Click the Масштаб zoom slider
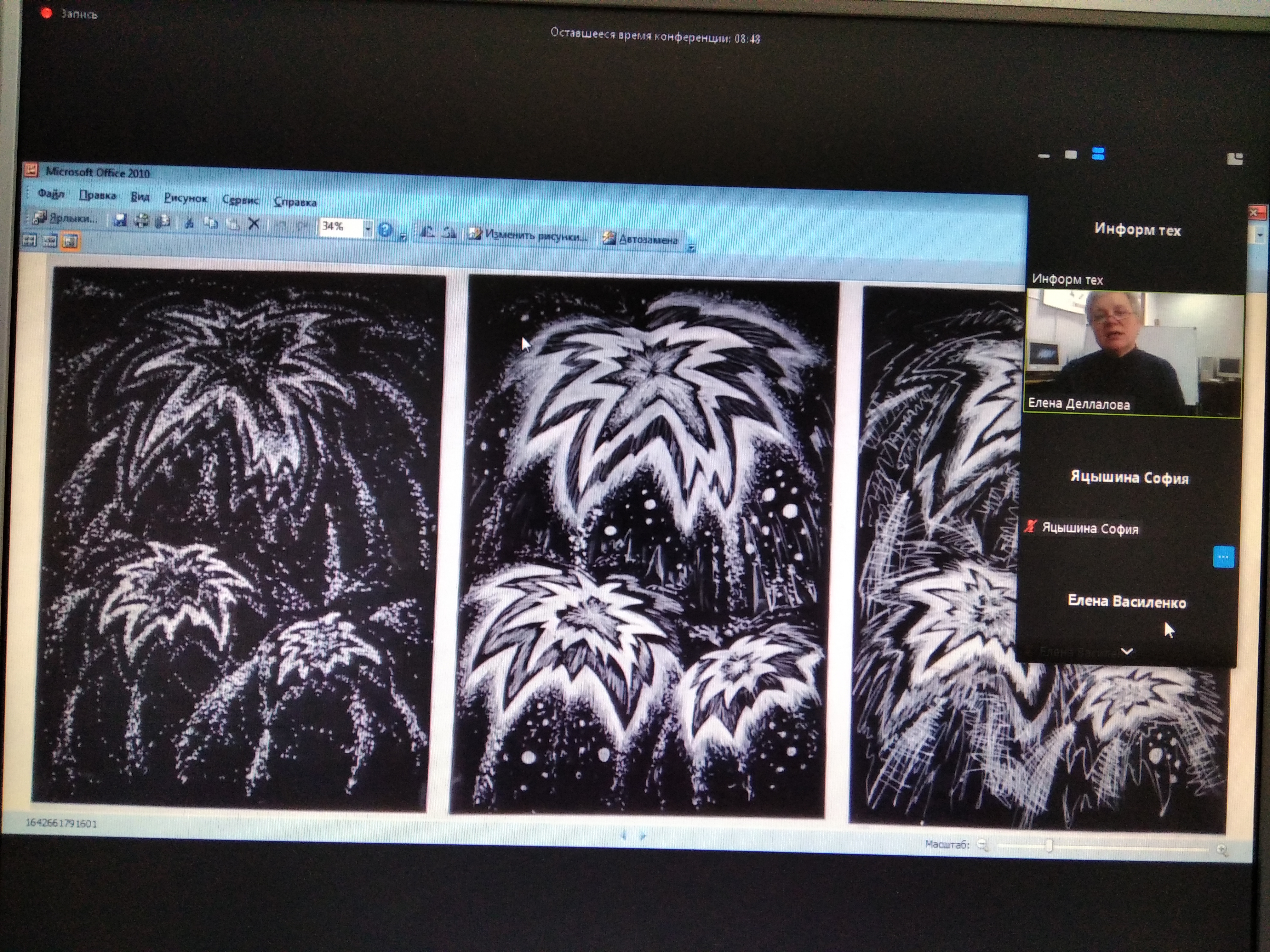 (1049, 847)
